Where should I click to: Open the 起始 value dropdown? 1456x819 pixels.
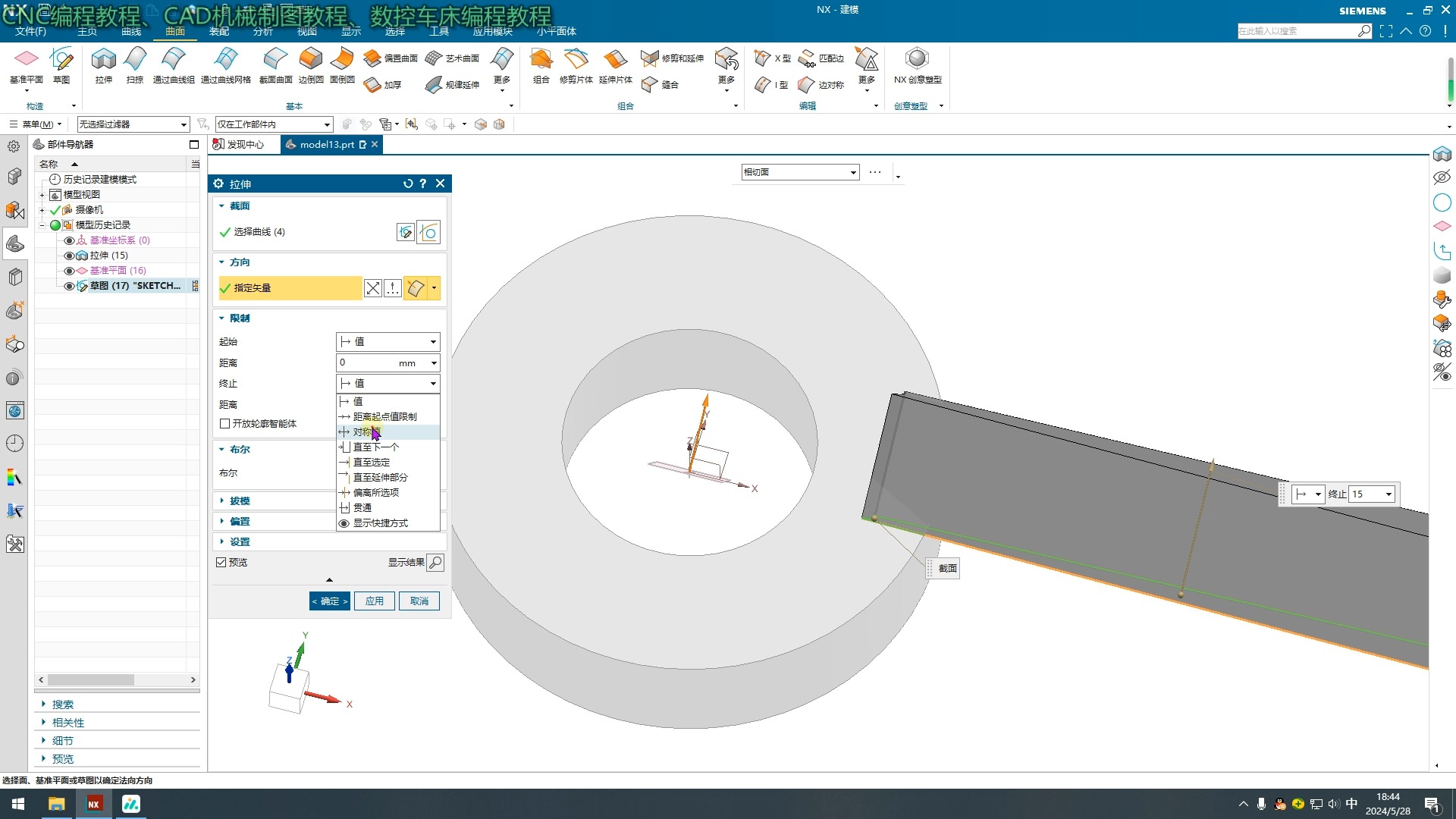click(x=388, y=342)
